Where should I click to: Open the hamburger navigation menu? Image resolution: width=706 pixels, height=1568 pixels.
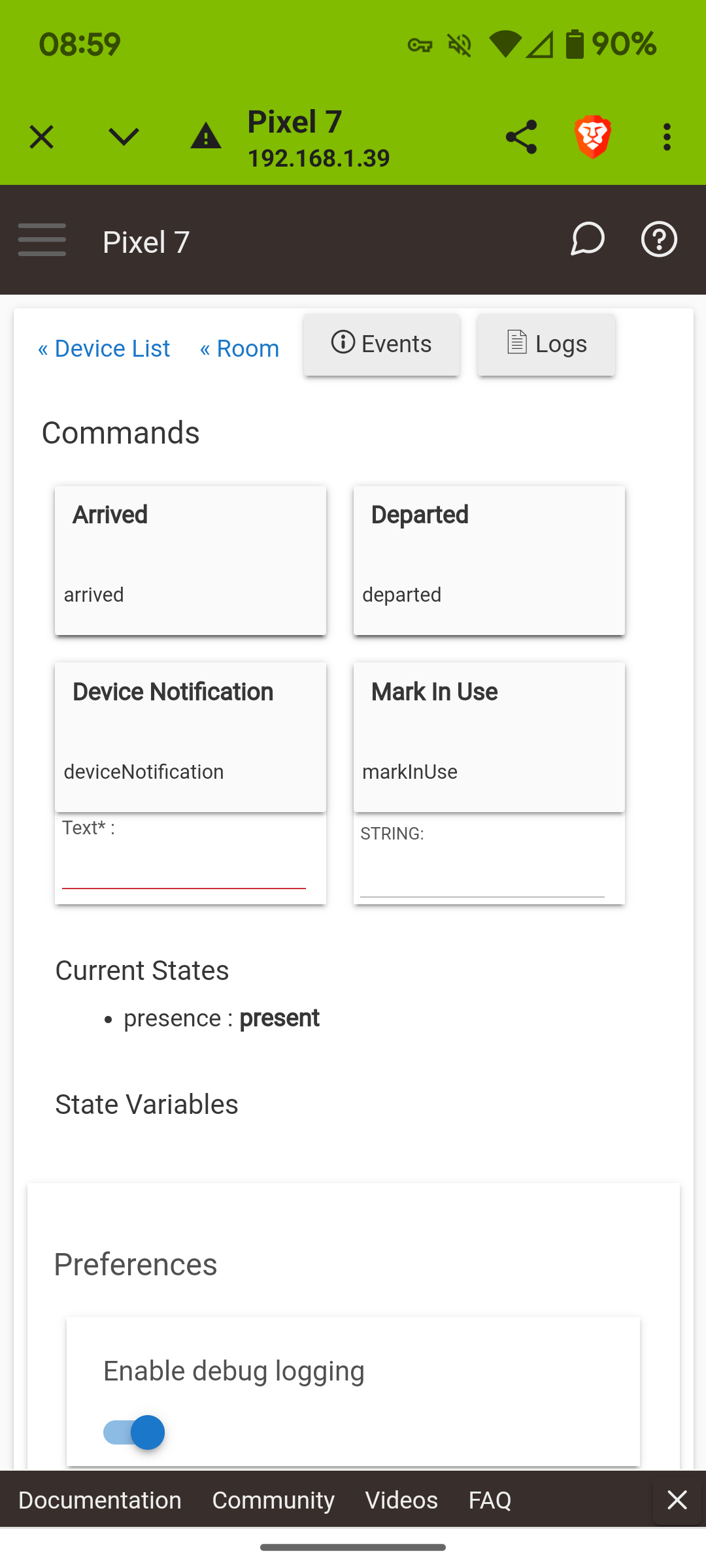[x=42, y=240]
